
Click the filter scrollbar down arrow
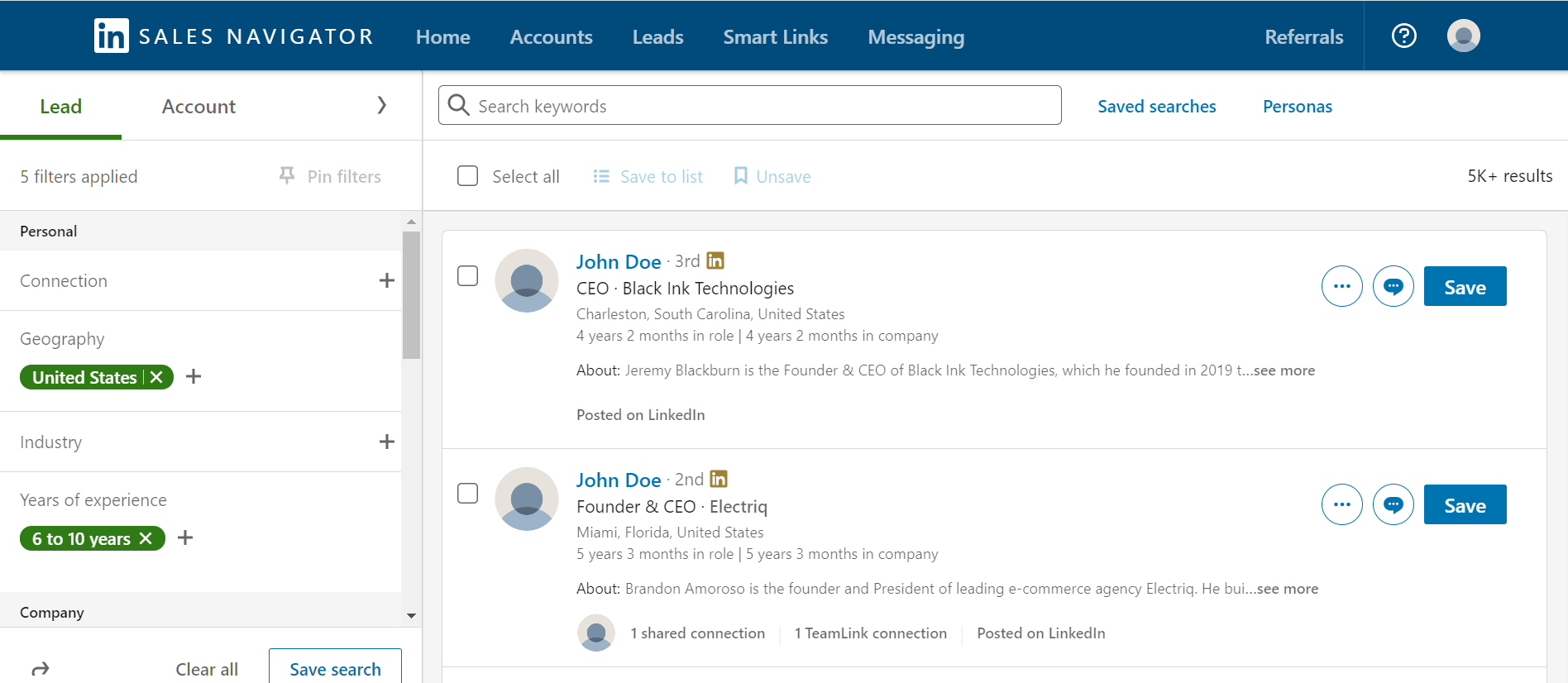pyautogui.click(x=411, y=616)
